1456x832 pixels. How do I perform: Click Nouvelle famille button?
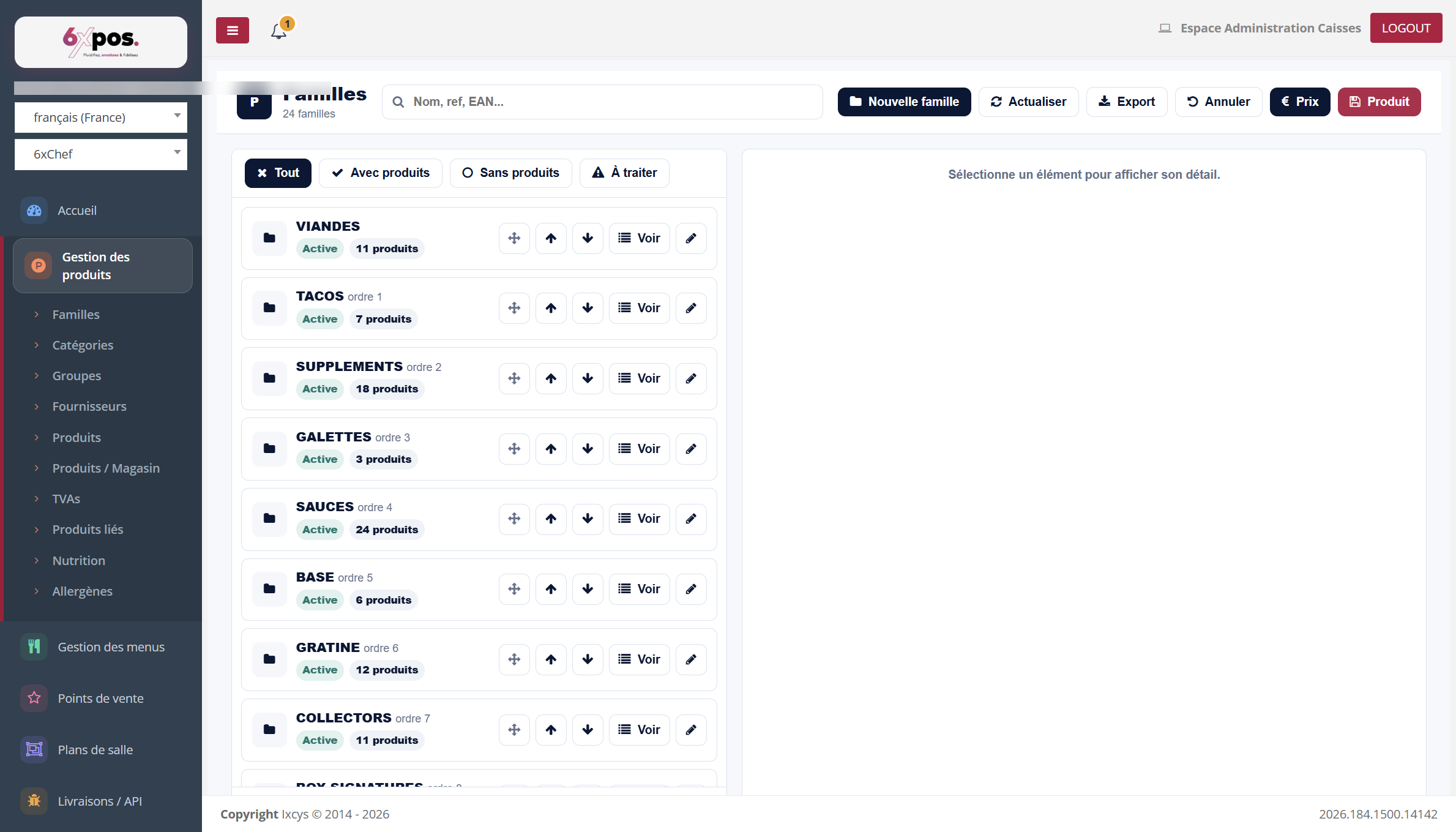904,102
